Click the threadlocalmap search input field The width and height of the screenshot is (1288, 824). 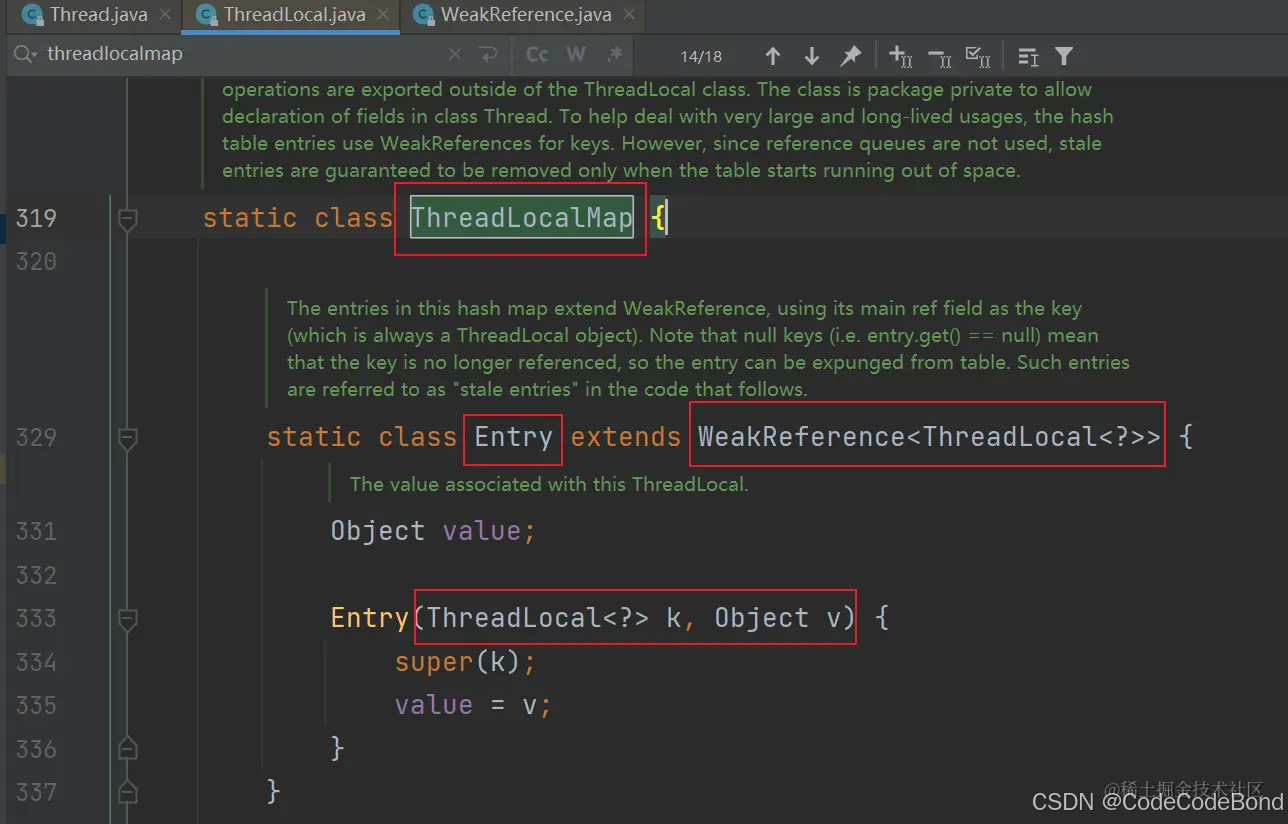[240, 55]
